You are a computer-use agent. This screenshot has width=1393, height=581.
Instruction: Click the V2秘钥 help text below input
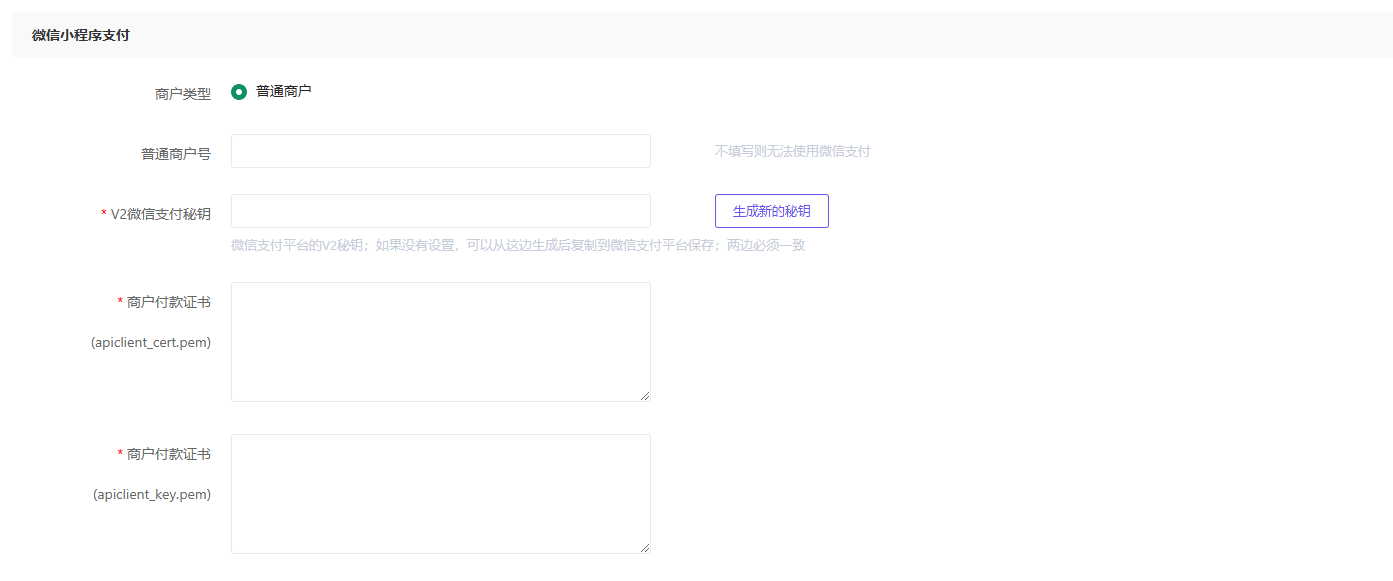(517, 245)
